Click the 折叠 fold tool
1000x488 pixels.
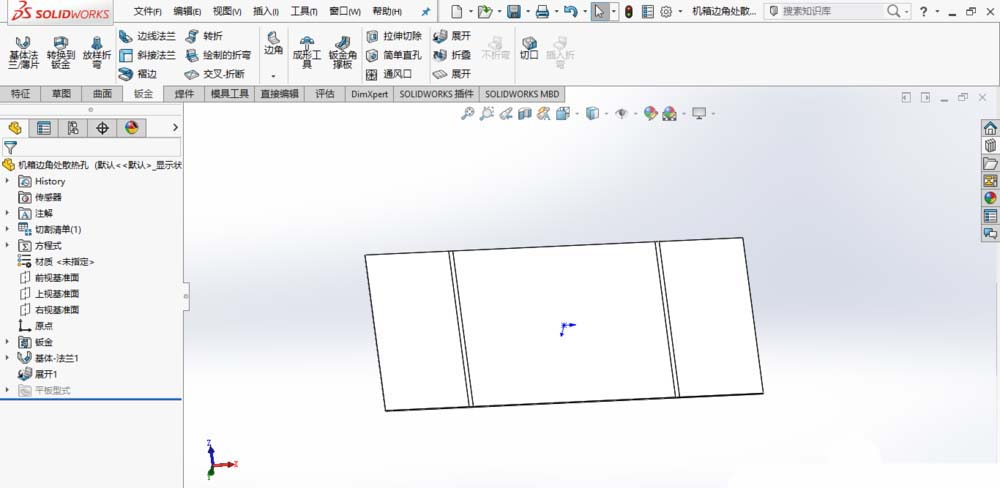tap(452, 55)
